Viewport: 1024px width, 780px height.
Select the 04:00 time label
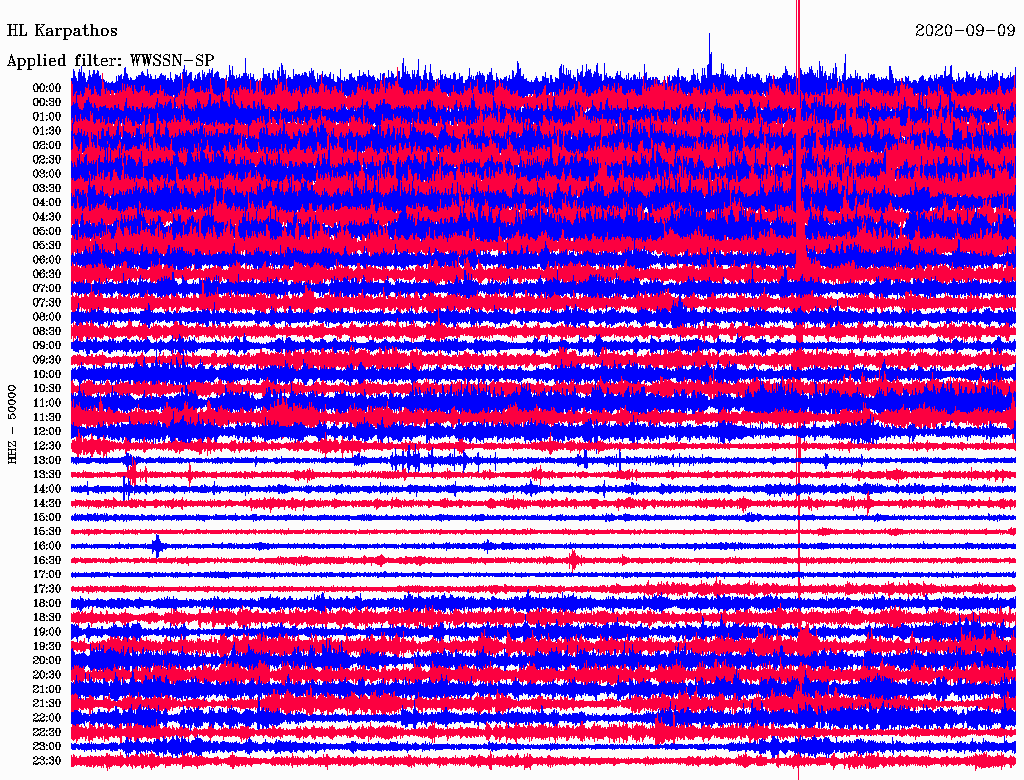[47, 203]
